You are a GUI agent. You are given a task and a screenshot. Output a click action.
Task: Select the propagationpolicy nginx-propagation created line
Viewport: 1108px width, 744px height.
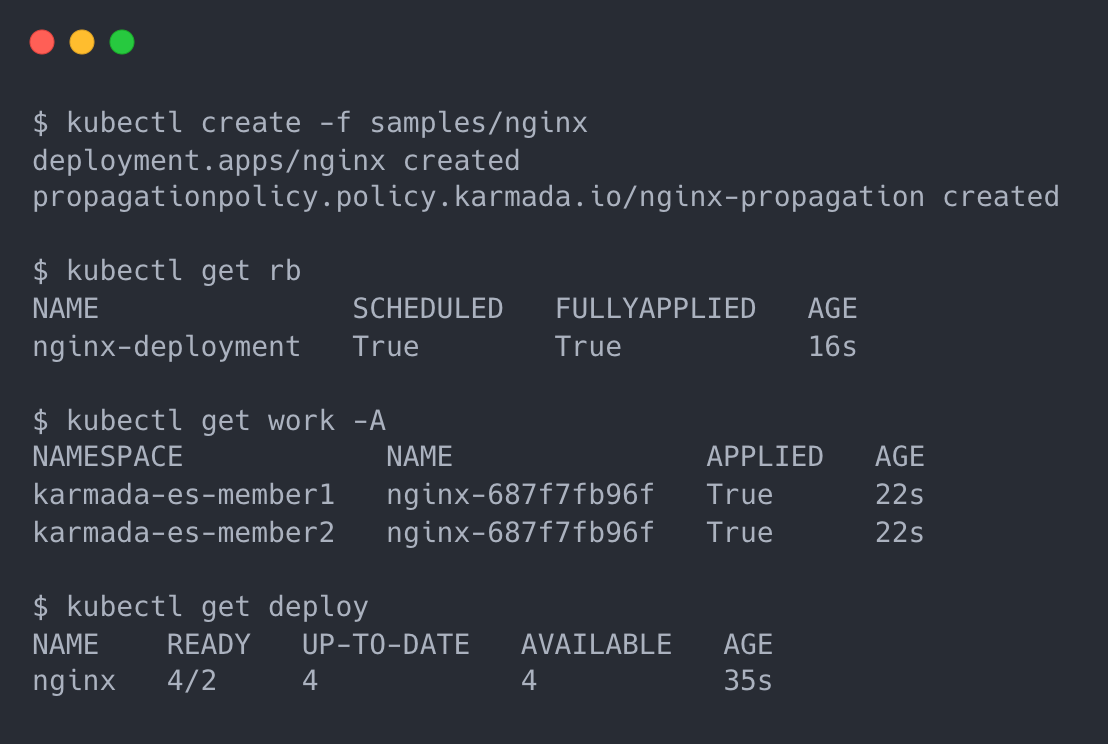[x=545, y=197]
